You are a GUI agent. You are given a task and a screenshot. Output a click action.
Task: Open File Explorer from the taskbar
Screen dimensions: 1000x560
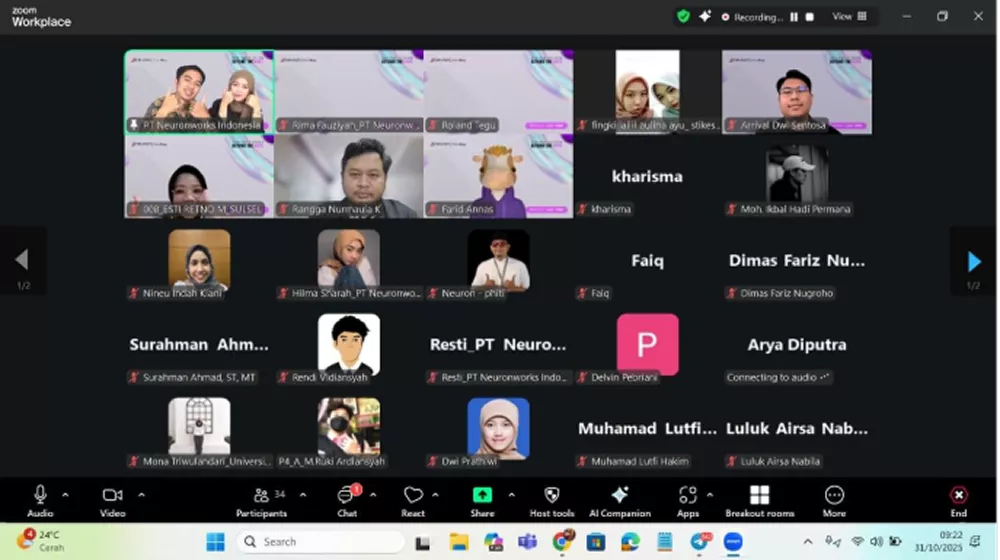click(459, 542)
